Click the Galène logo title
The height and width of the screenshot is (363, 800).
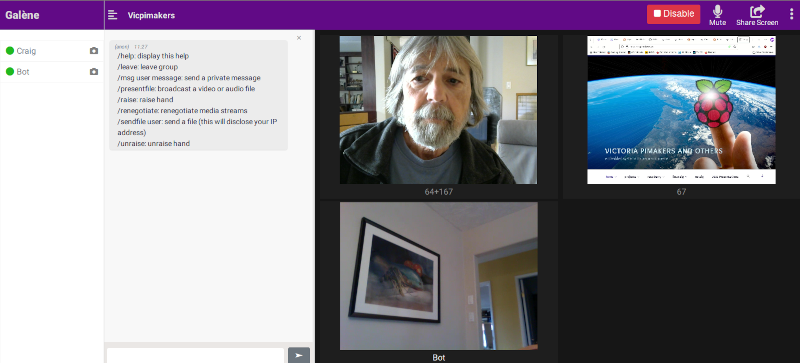[x=22, y=15]
